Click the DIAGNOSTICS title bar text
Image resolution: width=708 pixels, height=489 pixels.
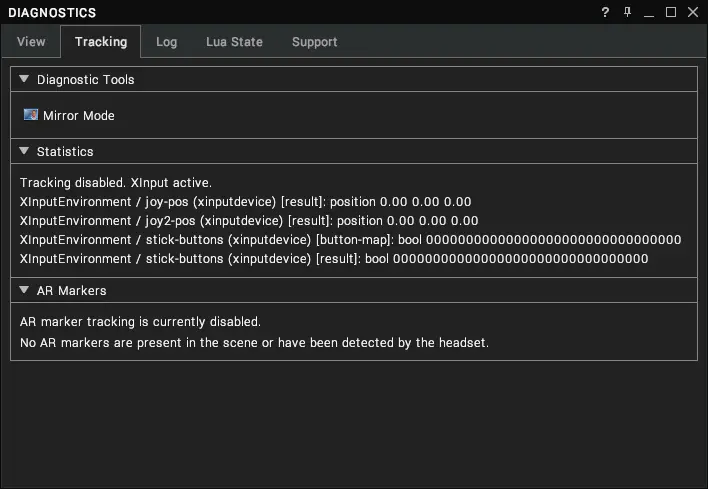52,13
